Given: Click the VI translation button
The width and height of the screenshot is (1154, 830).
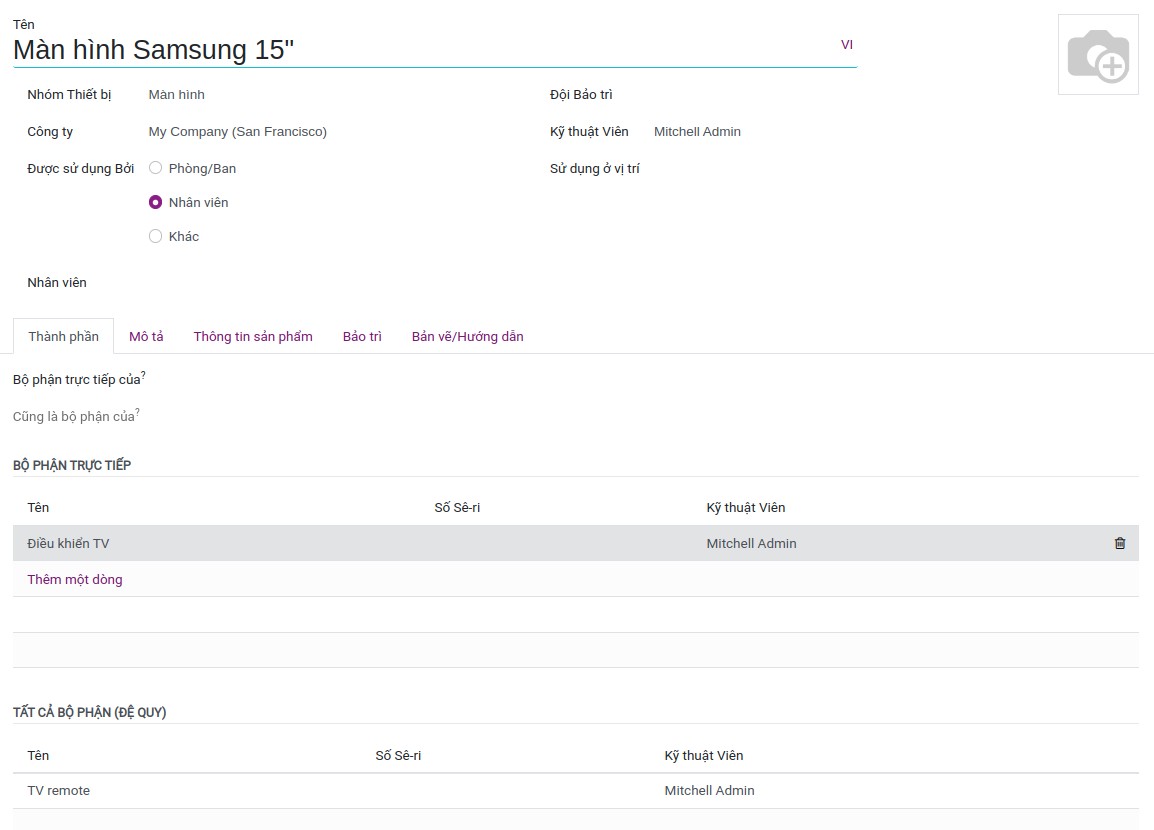Looking at the screenshot, I should click(846, 45).
